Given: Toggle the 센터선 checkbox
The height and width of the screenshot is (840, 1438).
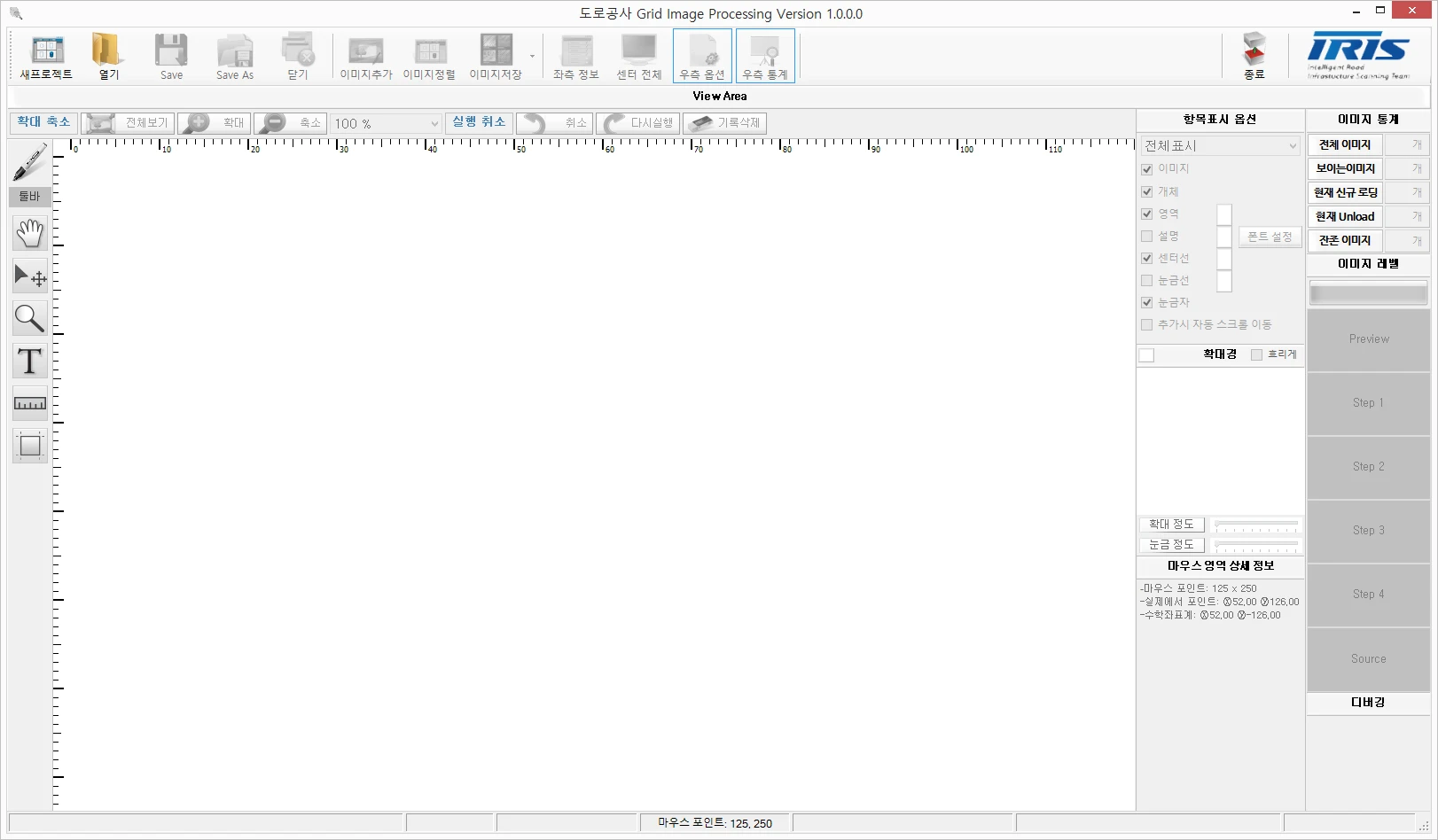Looking at the screenshot, I should pyautogui.click(x=1147, y=258).
